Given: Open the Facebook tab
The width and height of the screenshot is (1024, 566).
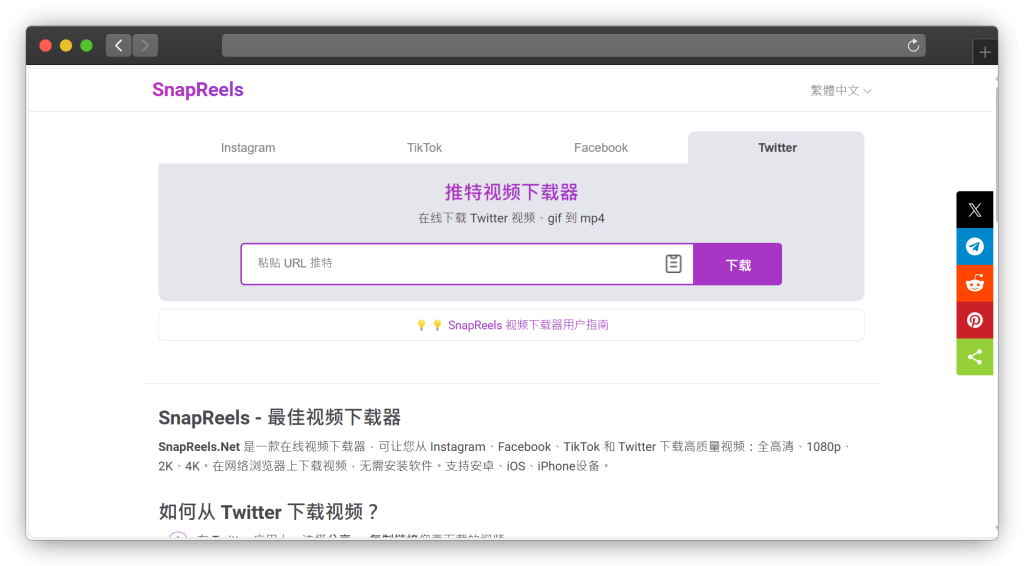Looking at the screenshot, I should (601, 148).
